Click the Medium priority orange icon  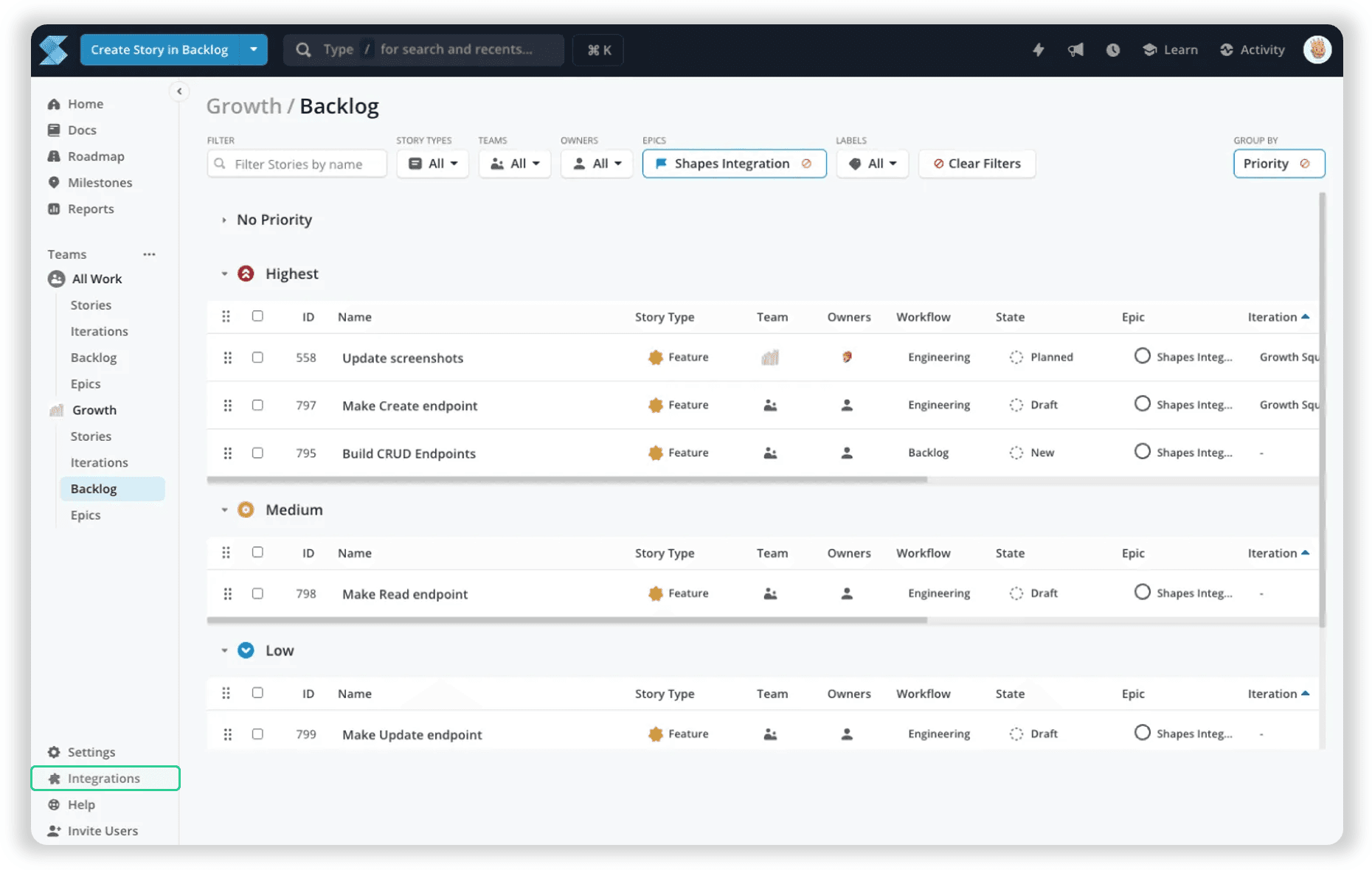246,509
